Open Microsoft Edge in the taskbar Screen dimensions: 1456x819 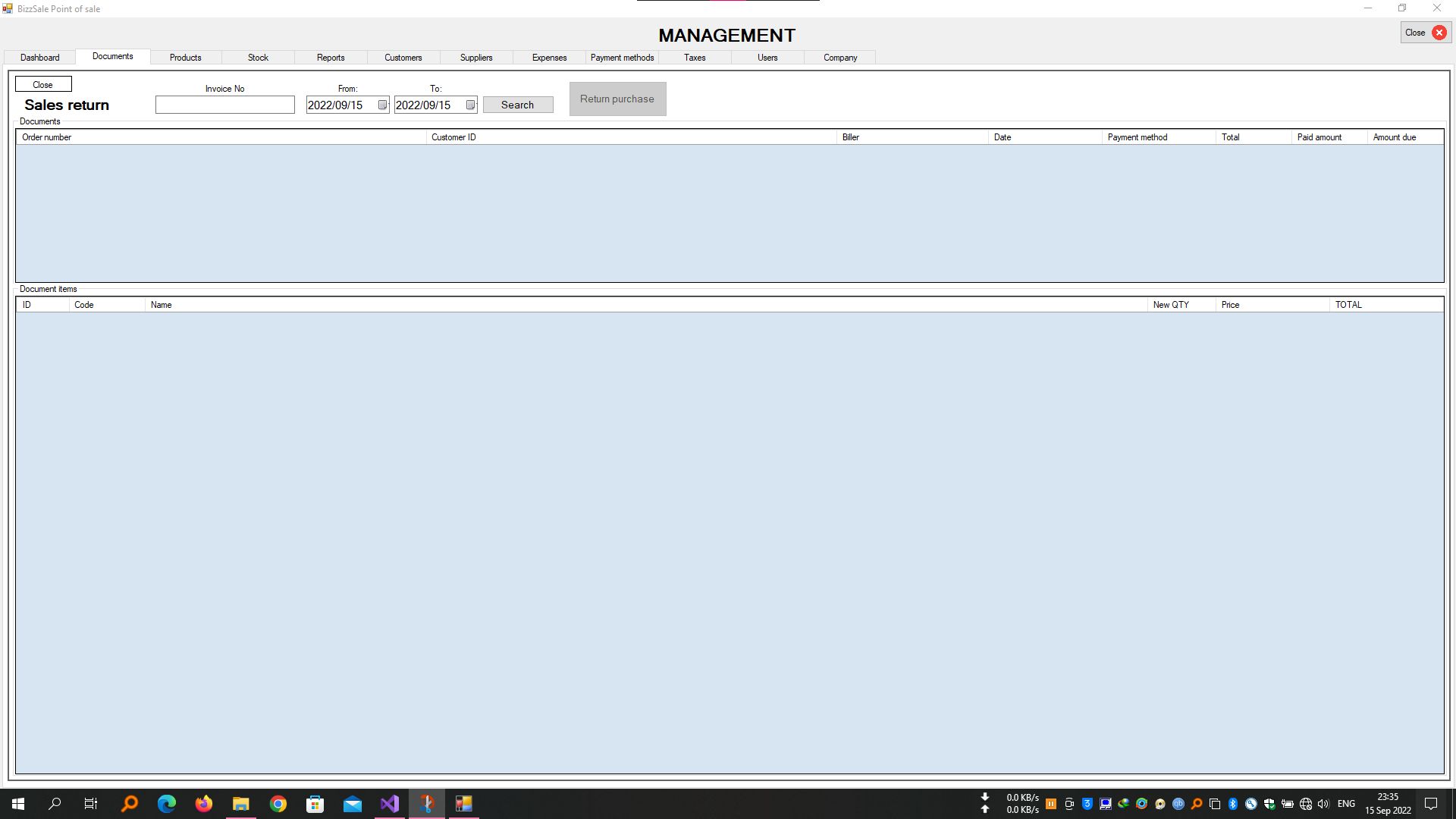coord(166,804)
